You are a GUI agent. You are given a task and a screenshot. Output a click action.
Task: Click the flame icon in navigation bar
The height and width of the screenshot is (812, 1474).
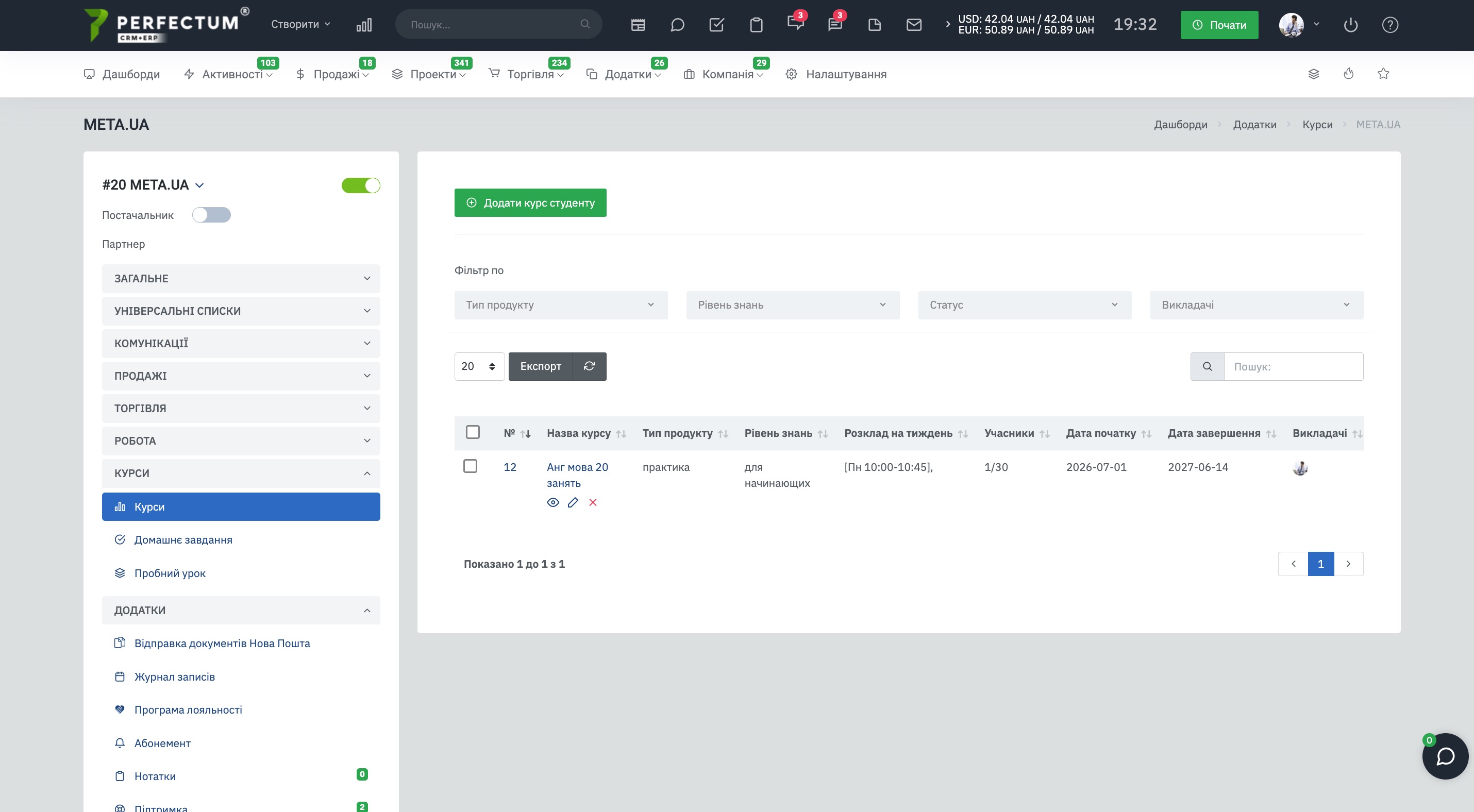(x=1349, y=74)
